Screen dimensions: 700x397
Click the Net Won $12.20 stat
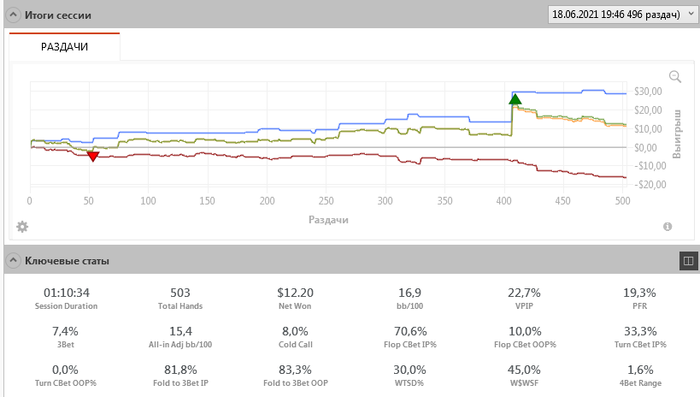tap(295, 298)
